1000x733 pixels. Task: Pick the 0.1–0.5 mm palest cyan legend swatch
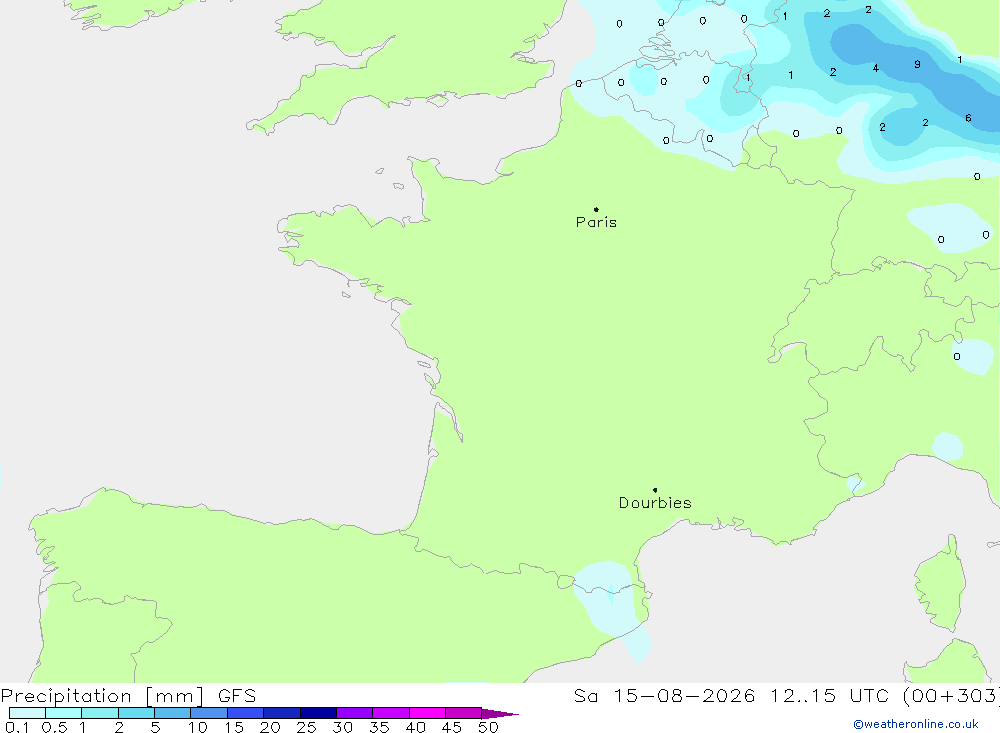point(27,713)
